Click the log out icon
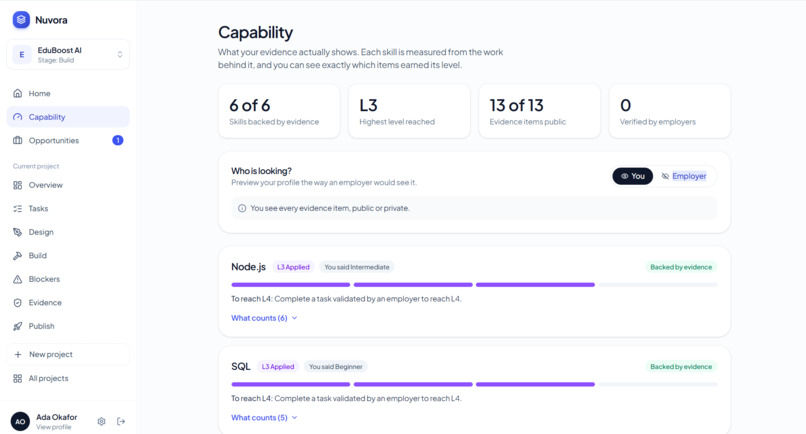 pyautogui.click(x=121, y=422)
